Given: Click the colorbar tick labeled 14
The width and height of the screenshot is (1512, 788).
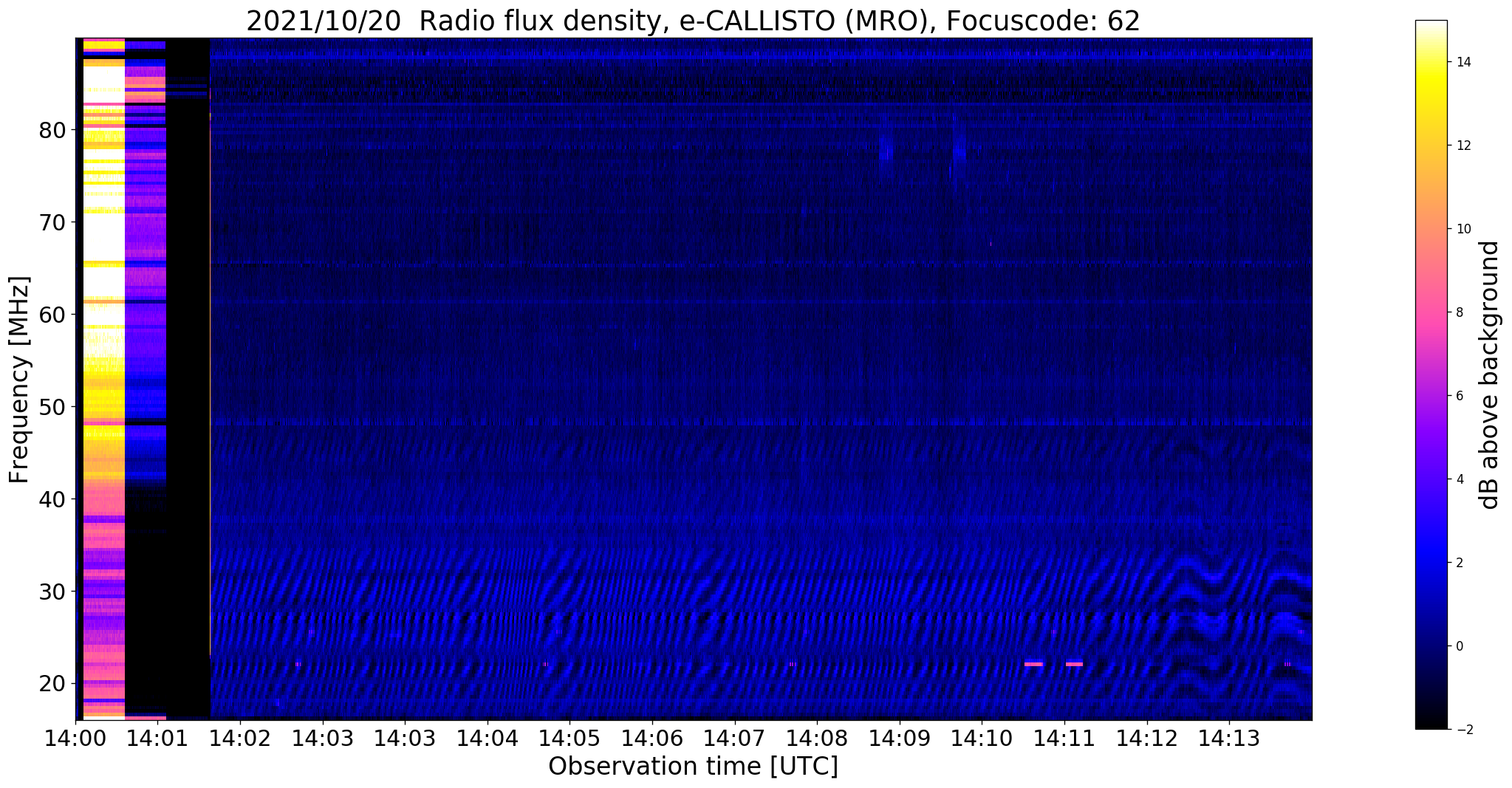Looking at the screenshot, I should pos(1463,62).
